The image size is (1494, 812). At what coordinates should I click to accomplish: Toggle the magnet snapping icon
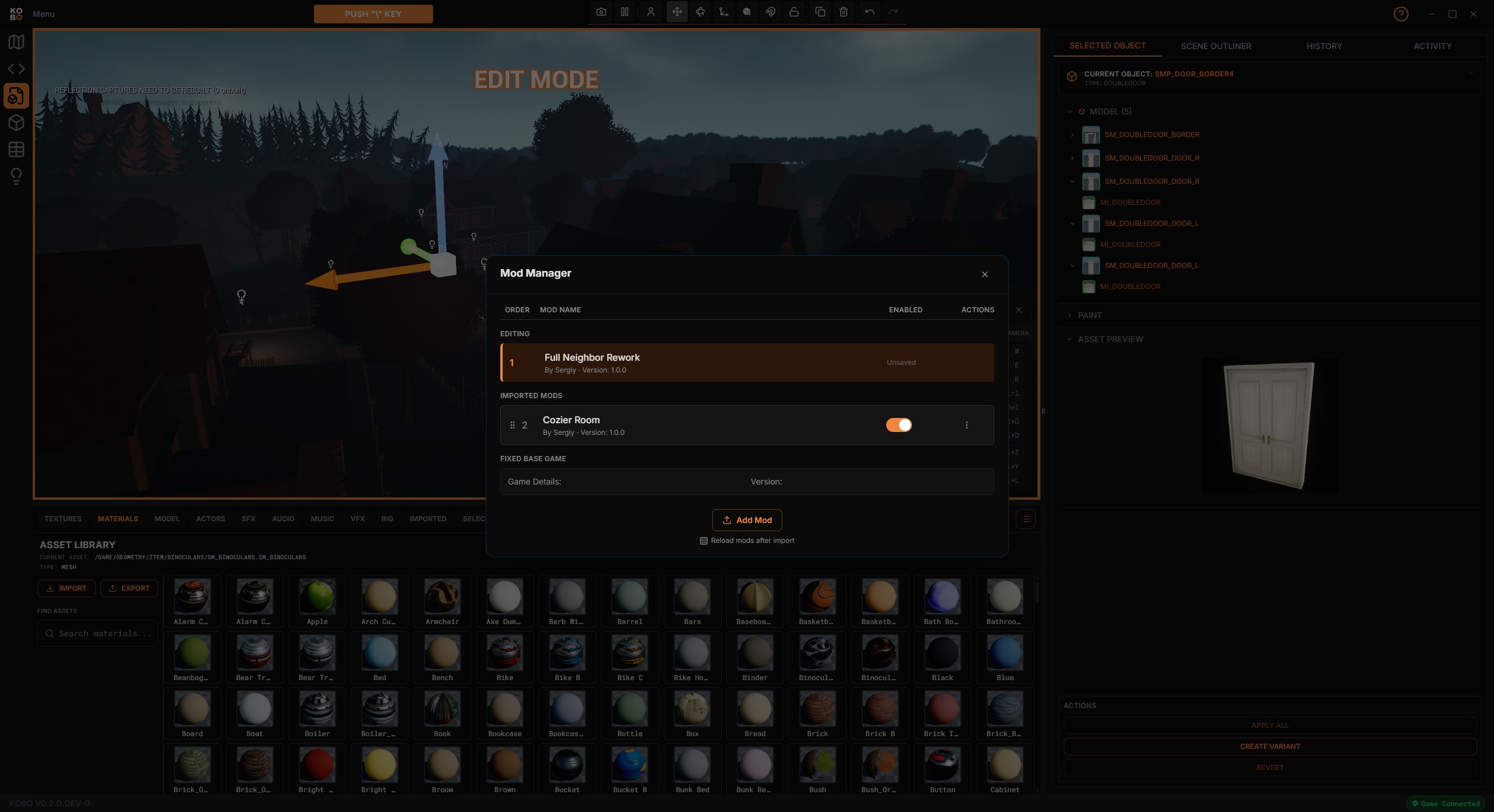[771, 12]
